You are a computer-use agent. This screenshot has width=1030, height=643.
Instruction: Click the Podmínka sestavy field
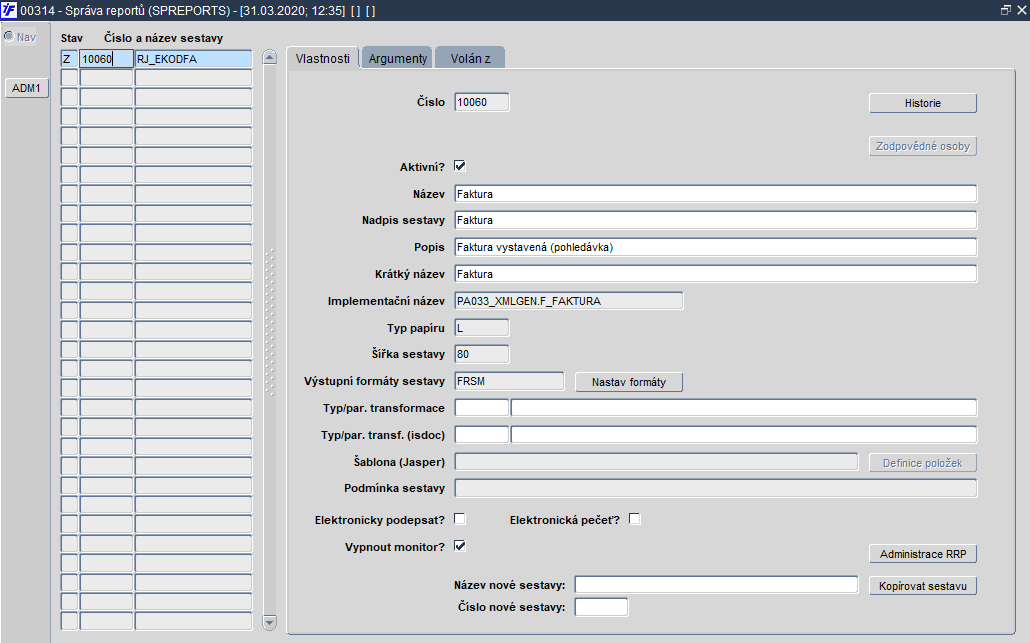[x=715, y=488]
